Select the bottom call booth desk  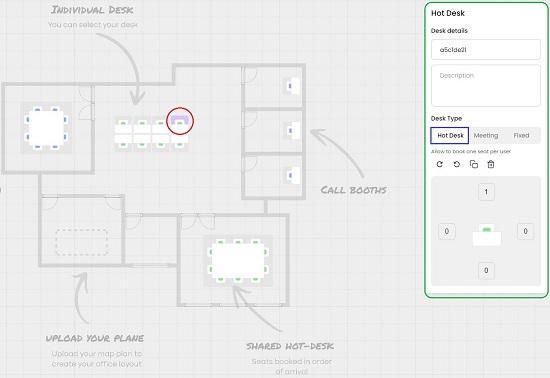pyautogui.click(x=292, y=175)
